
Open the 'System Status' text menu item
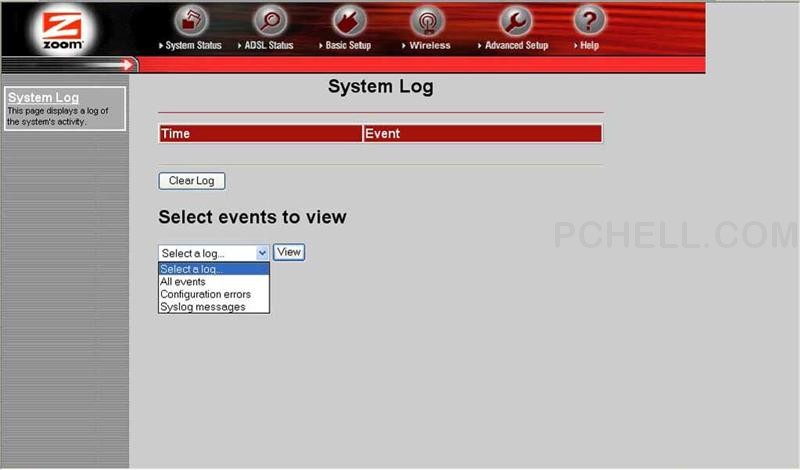tap(193, 46)
